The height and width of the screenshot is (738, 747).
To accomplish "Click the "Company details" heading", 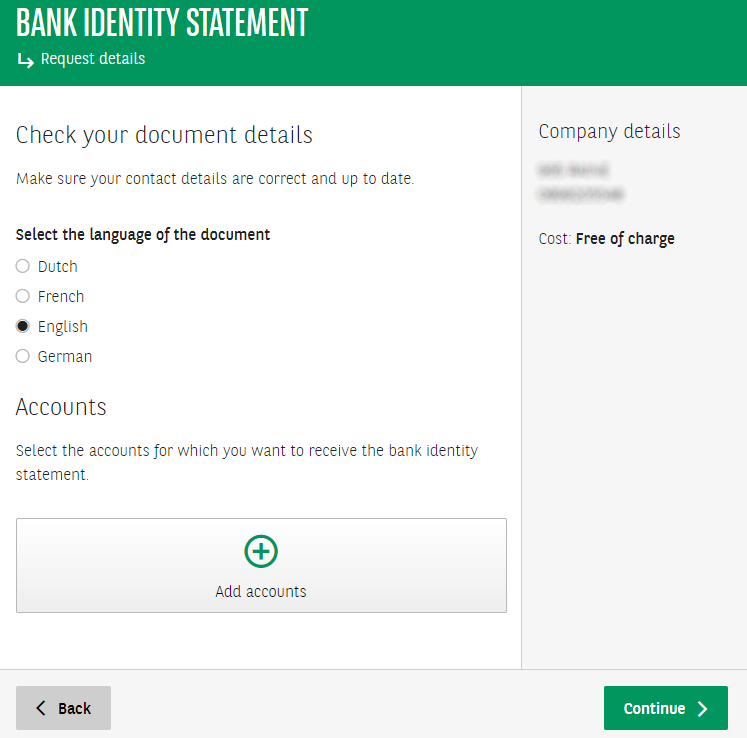I will click(609, 132).
